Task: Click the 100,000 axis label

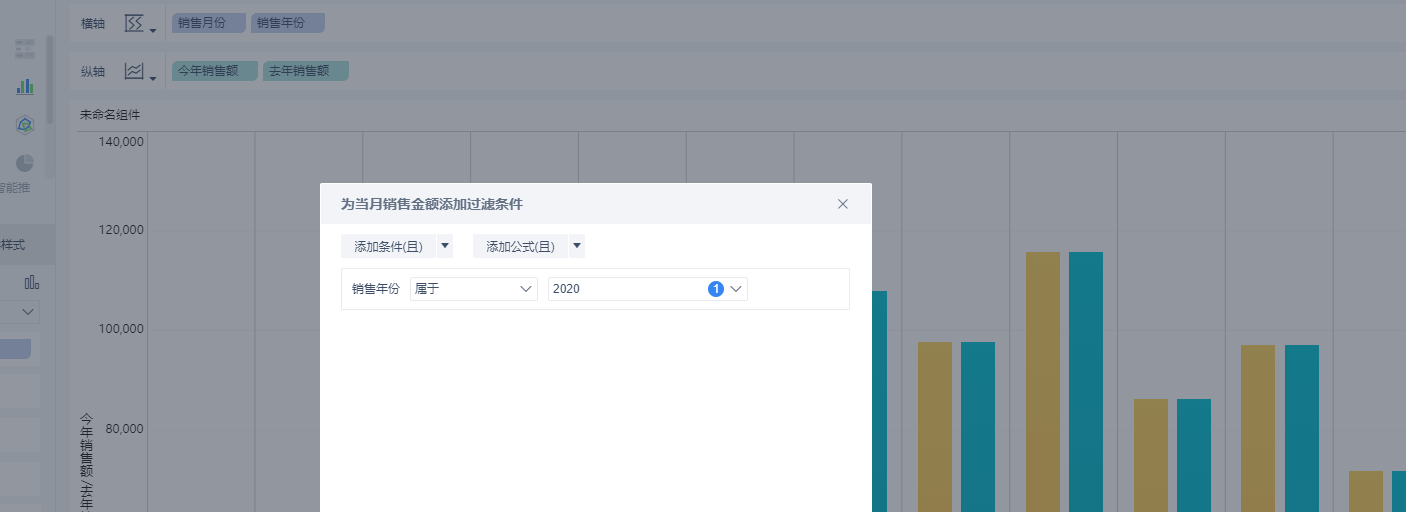Action: (x=122, y=330)
